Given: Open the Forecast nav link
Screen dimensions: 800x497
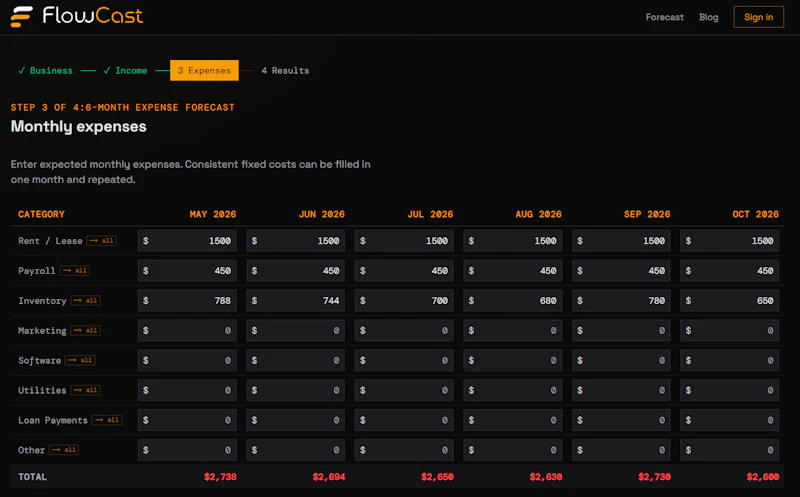Looking at the screenshot, I should [x=664, y=17].
